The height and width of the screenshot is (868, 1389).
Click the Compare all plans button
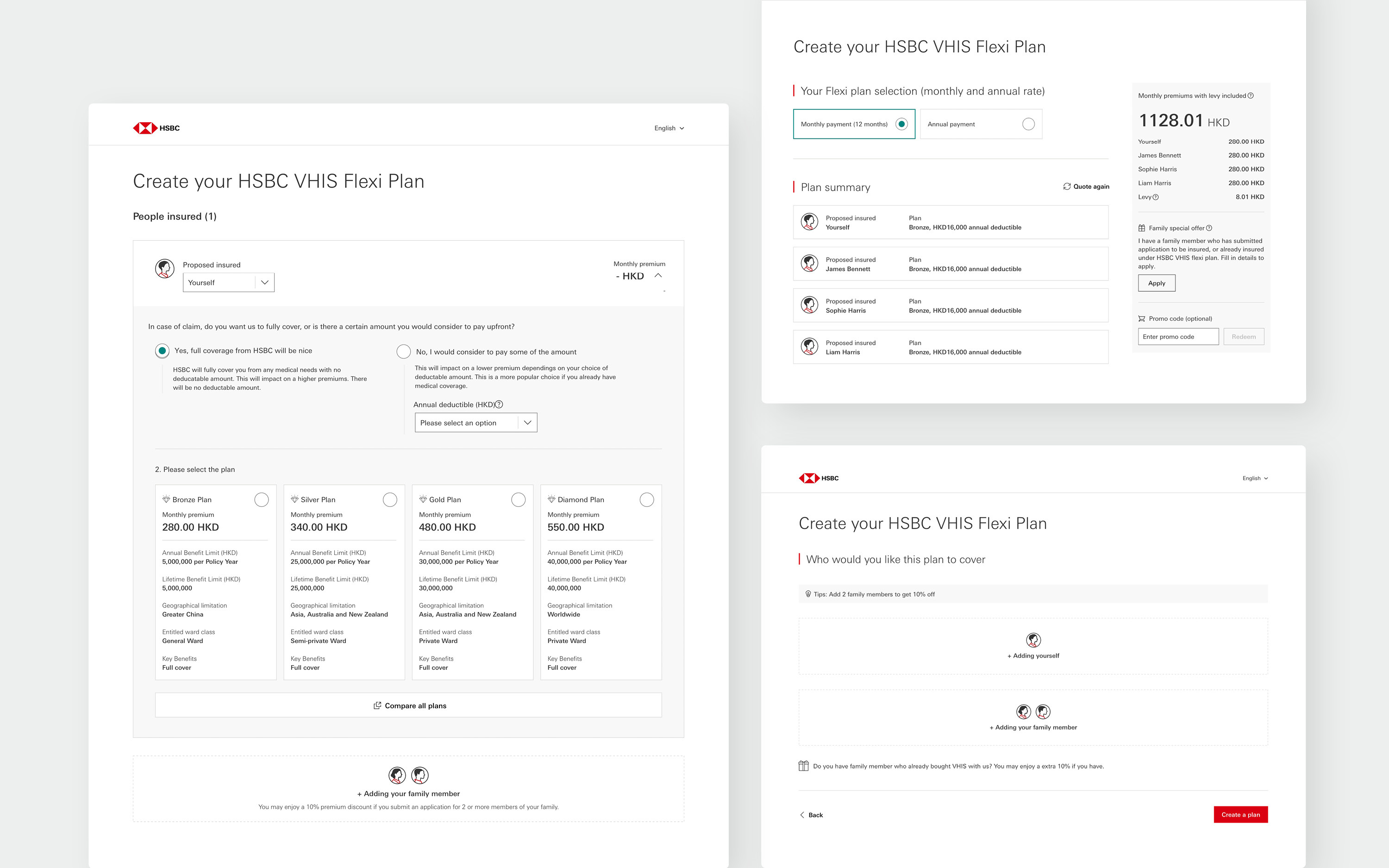pos(409,705)
